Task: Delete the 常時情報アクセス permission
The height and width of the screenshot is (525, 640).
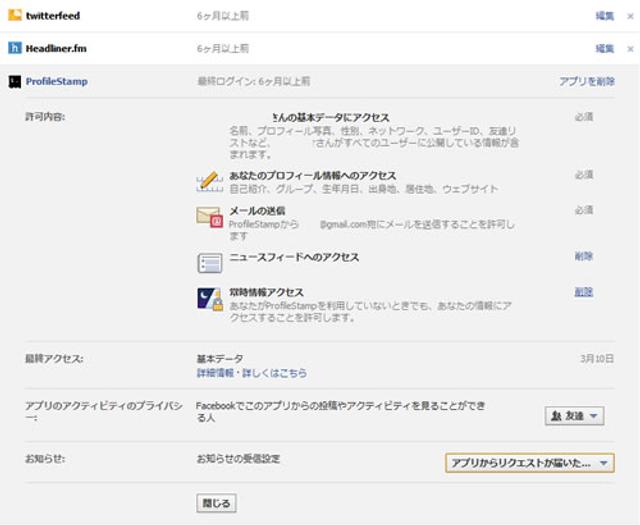Action: [x=583, y=292]
